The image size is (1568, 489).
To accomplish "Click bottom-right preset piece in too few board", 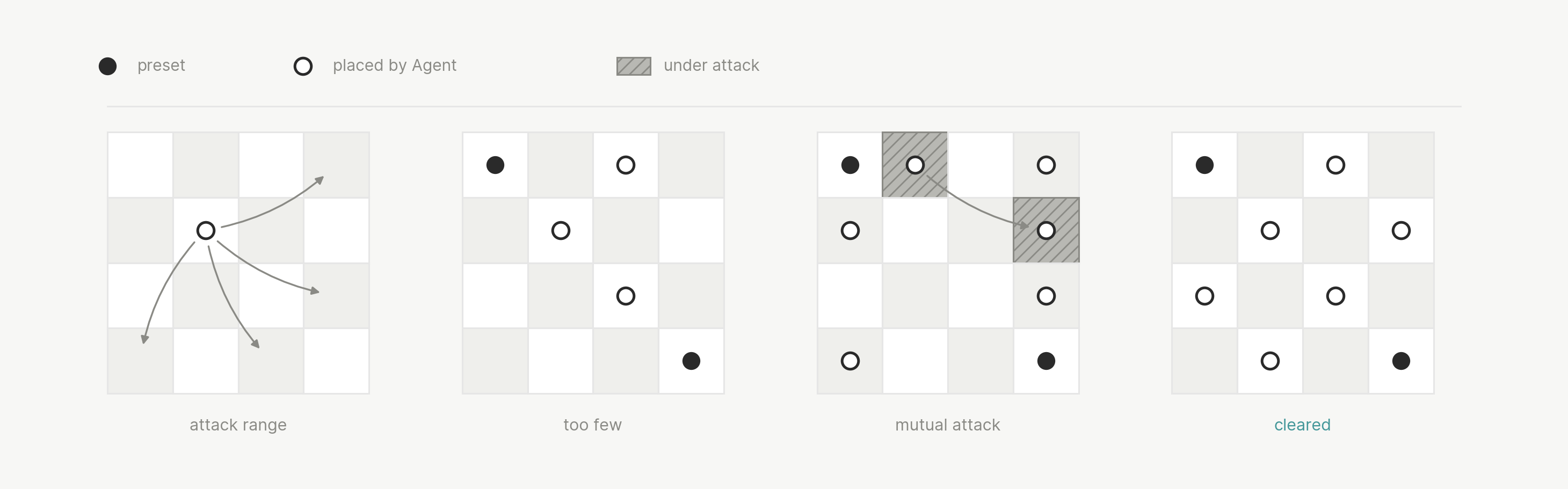I will coord(692,361).
